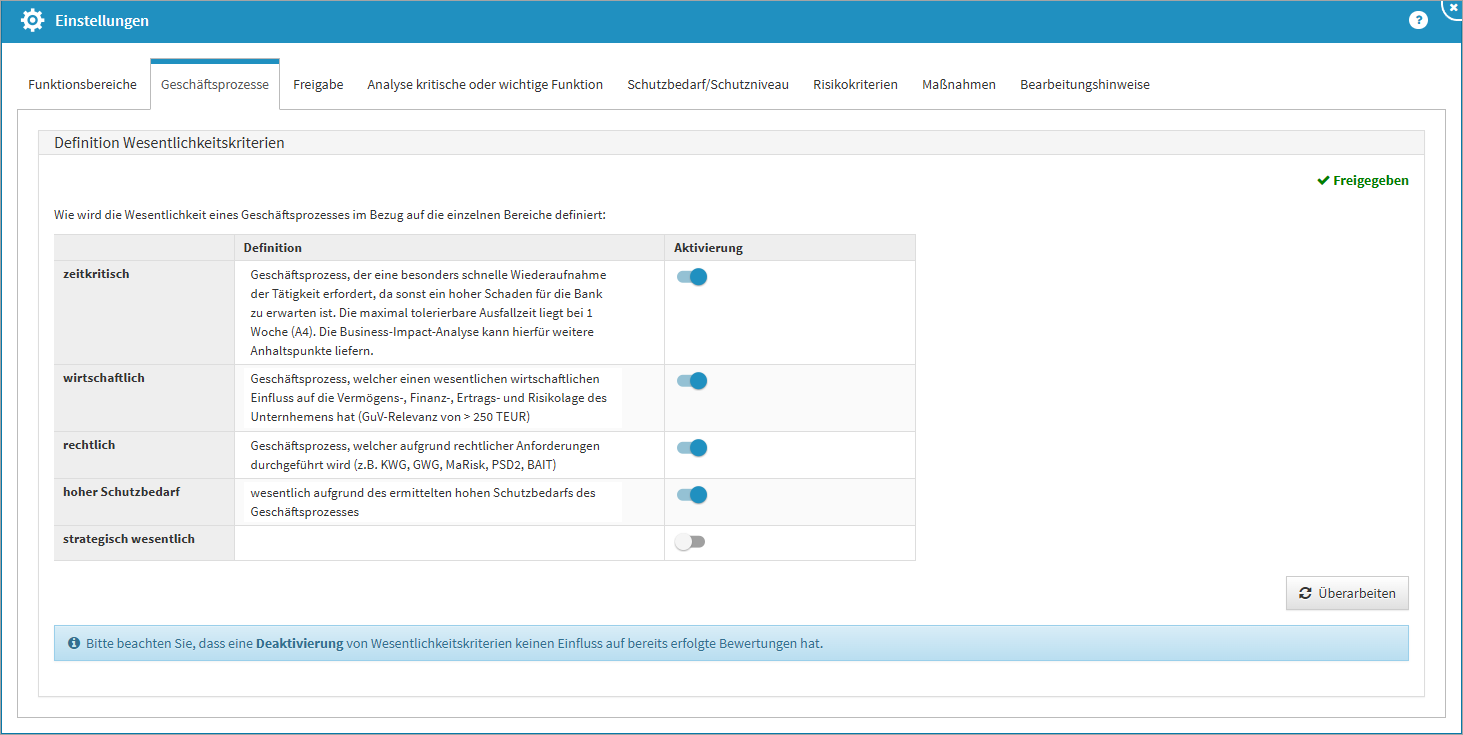Click the empty strategisch wesentlich definition cell
Image resolution: width=1463 pixels, height=735 pixels.
click(x=449, y=542)
